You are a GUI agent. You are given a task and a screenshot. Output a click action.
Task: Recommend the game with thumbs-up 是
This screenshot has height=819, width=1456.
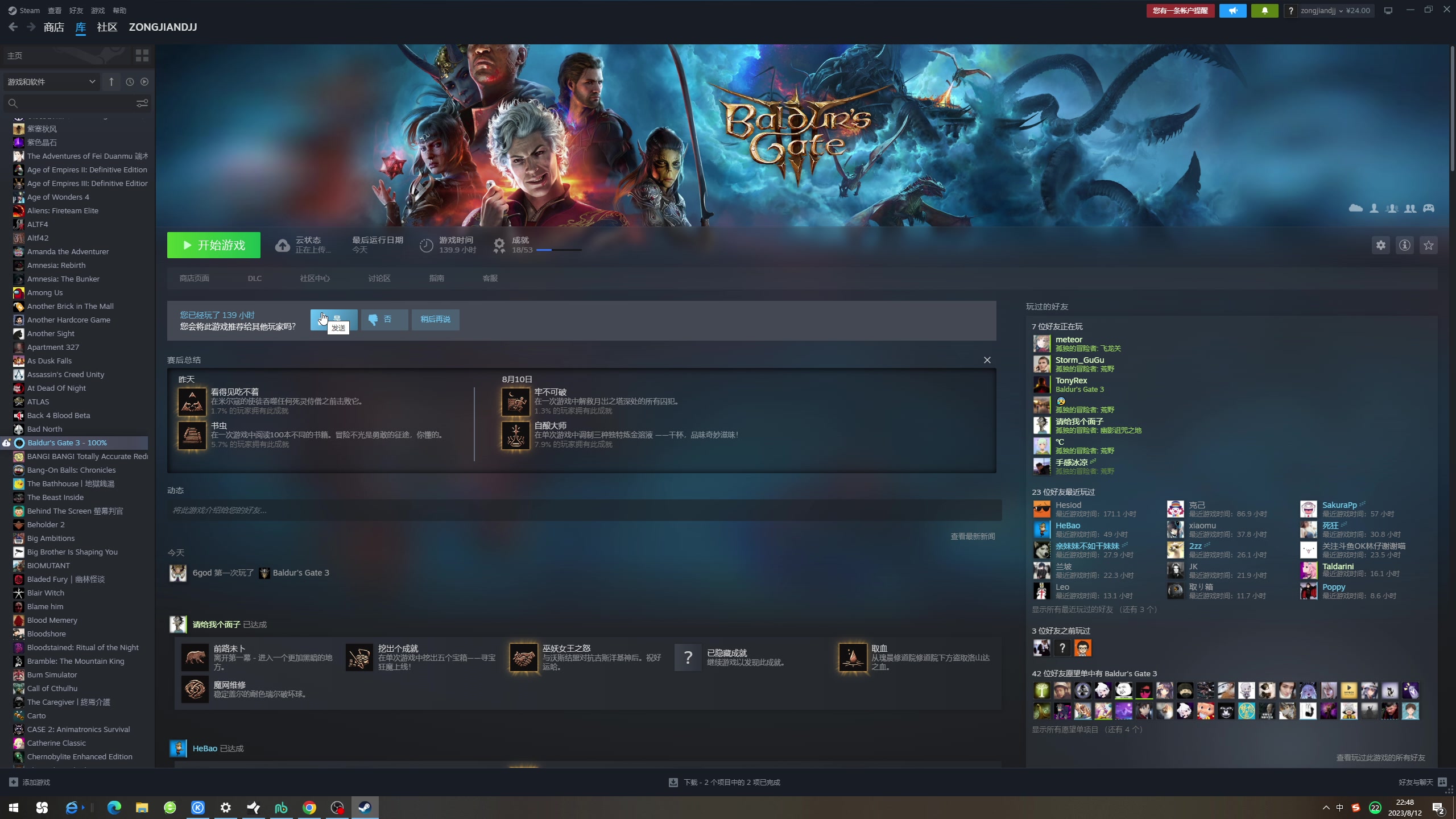(x=334, y=319)
